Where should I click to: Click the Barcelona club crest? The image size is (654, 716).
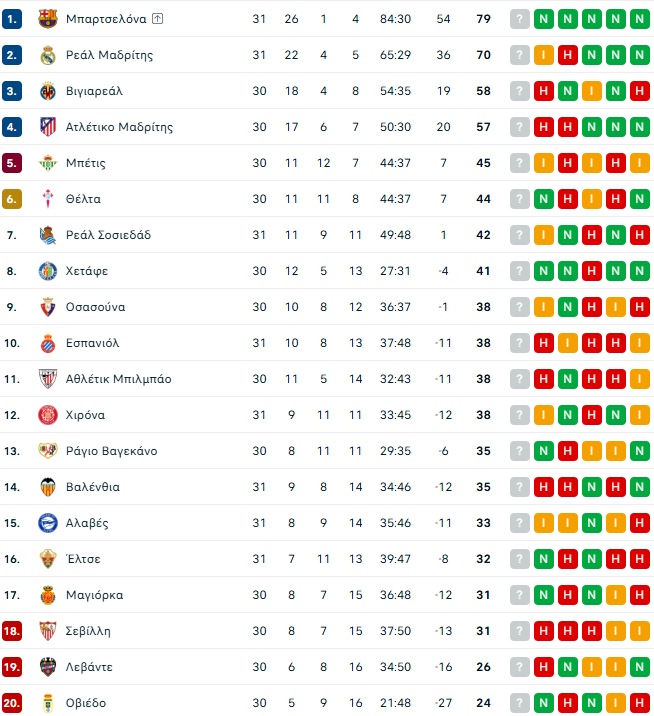47,19
